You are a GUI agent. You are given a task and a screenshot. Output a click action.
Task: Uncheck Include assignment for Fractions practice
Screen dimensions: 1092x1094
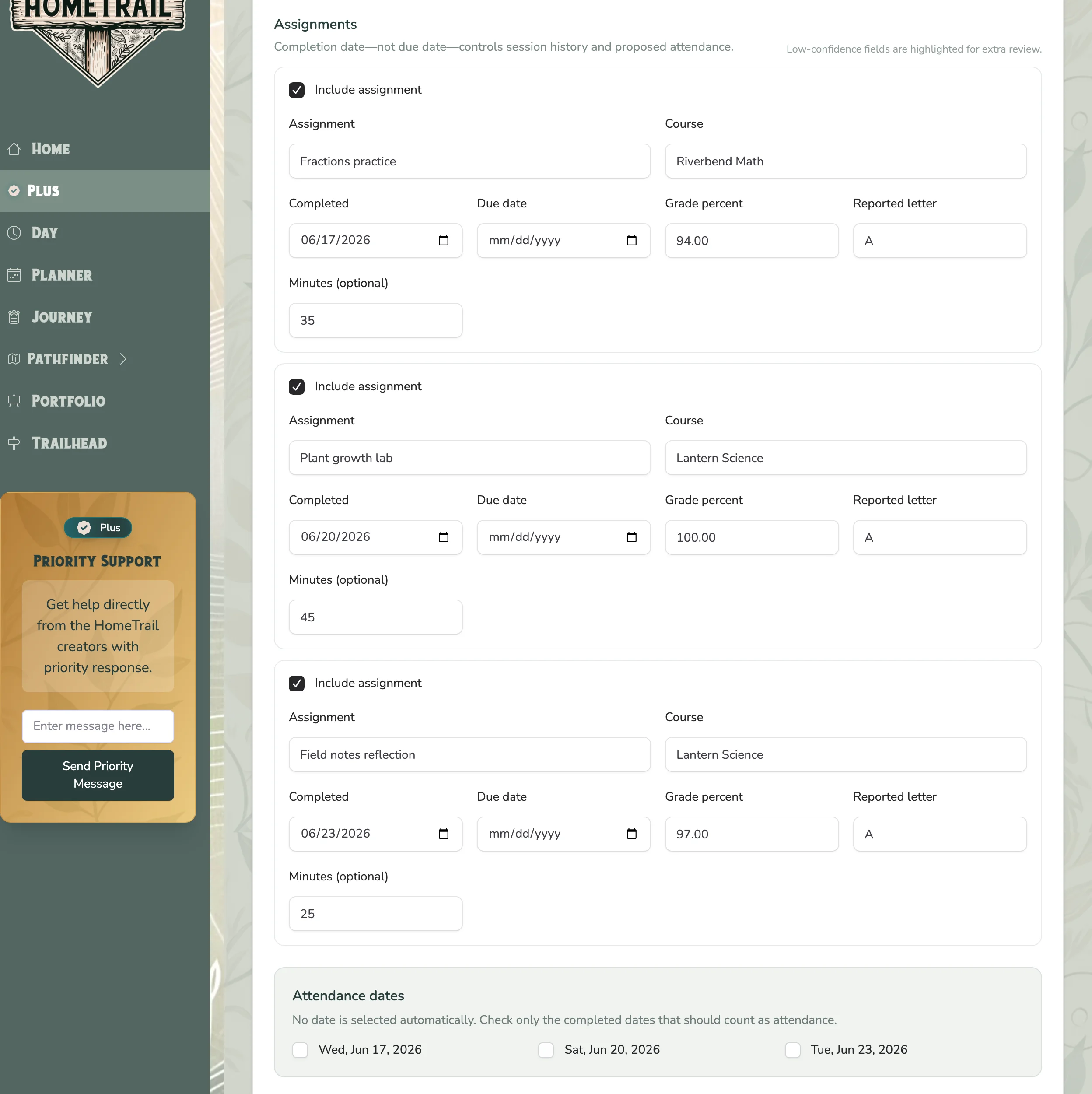tap(297, 90)
